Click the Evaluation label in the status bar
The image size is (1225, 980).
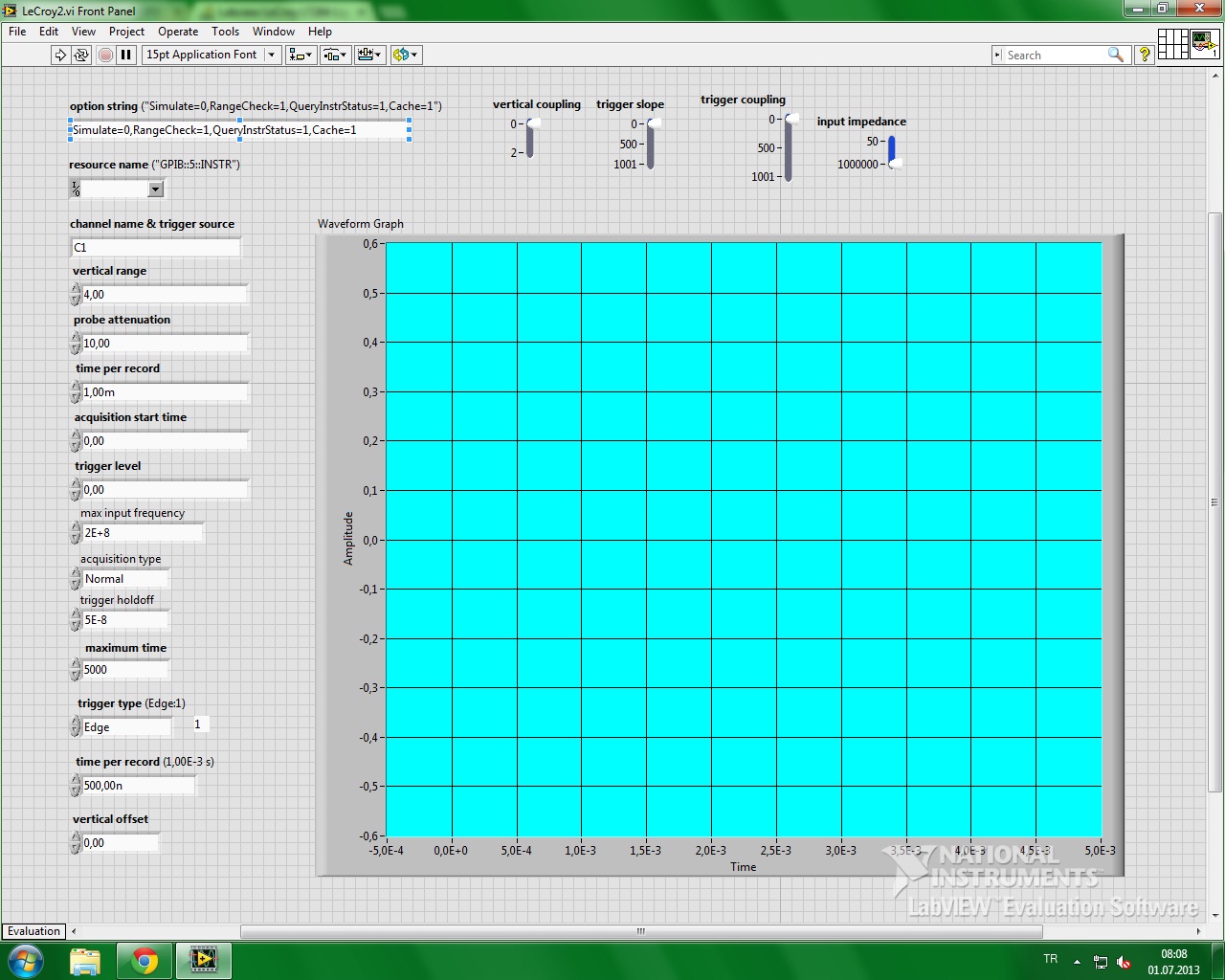[x=33, y=931]
